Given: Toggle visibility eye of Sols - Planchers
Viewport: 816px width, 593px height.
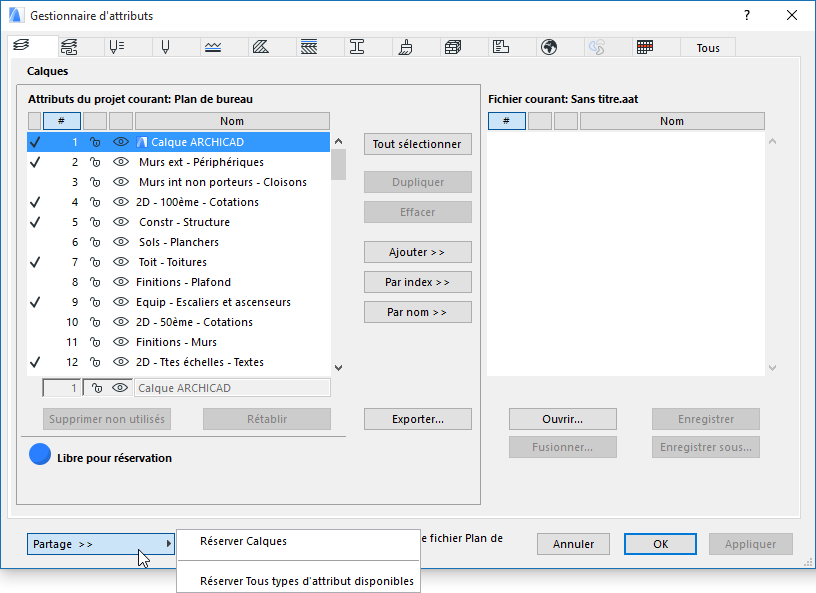Looking at the screenshot, I should click(x=121, y=242).
